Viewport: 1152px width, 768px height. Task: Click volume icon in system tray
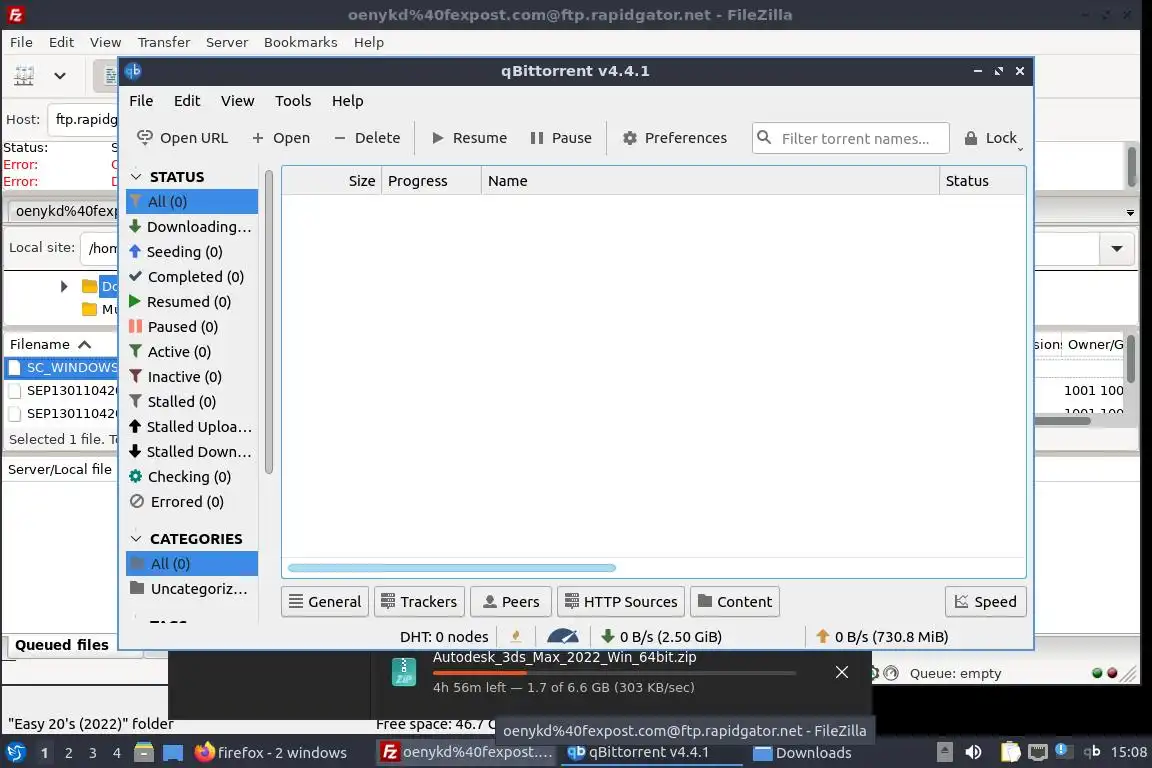(973, 752)
